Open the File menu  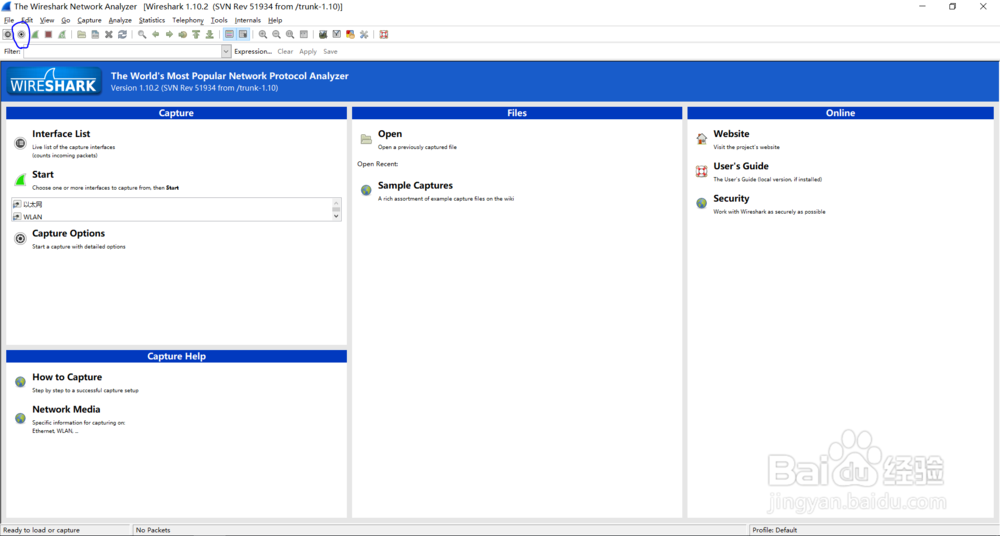pyautogui.click(x=9, y=20)
